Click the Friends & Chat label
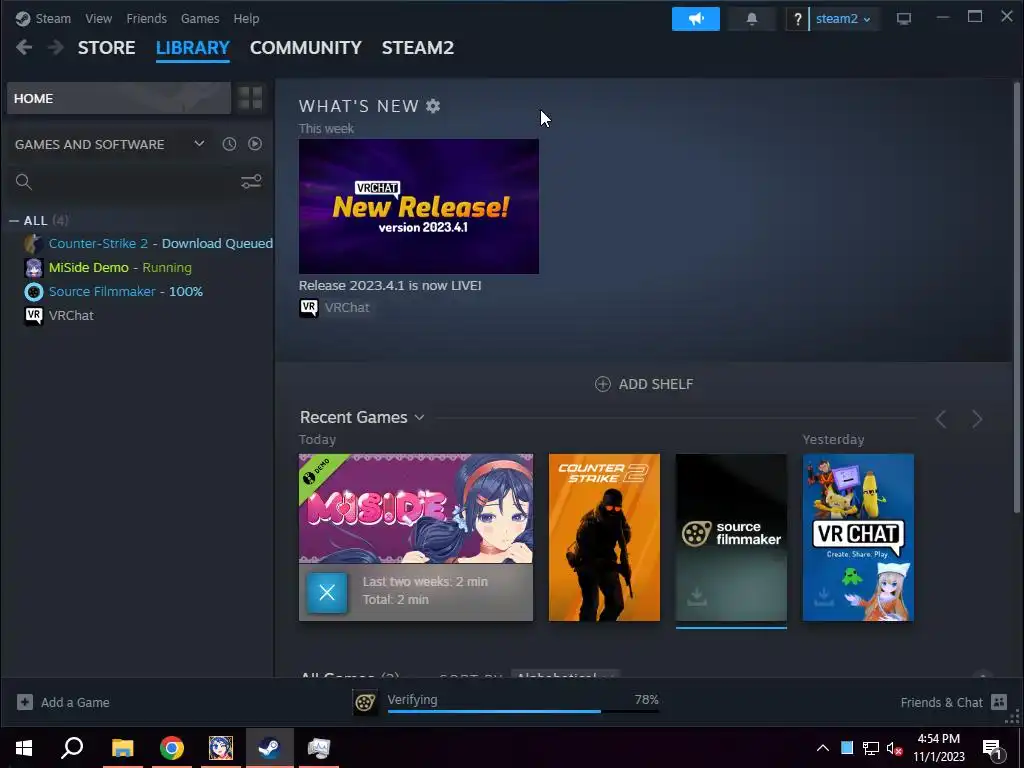 (941, 703)
